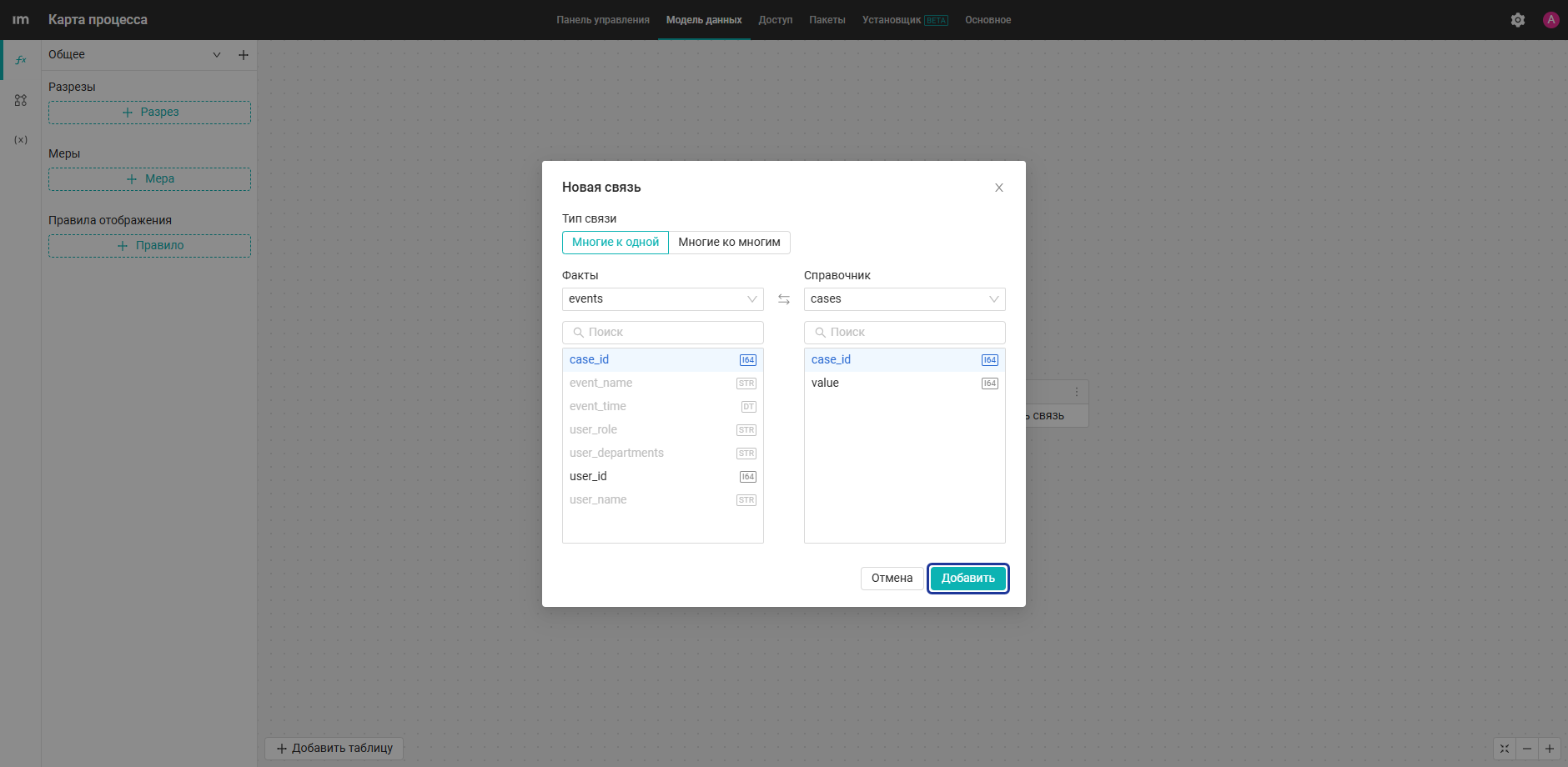Image resolution: width=1568 pixels, height=767 pixels.
Task: Open the blocks sidebar icon
Action: [21, 100]
